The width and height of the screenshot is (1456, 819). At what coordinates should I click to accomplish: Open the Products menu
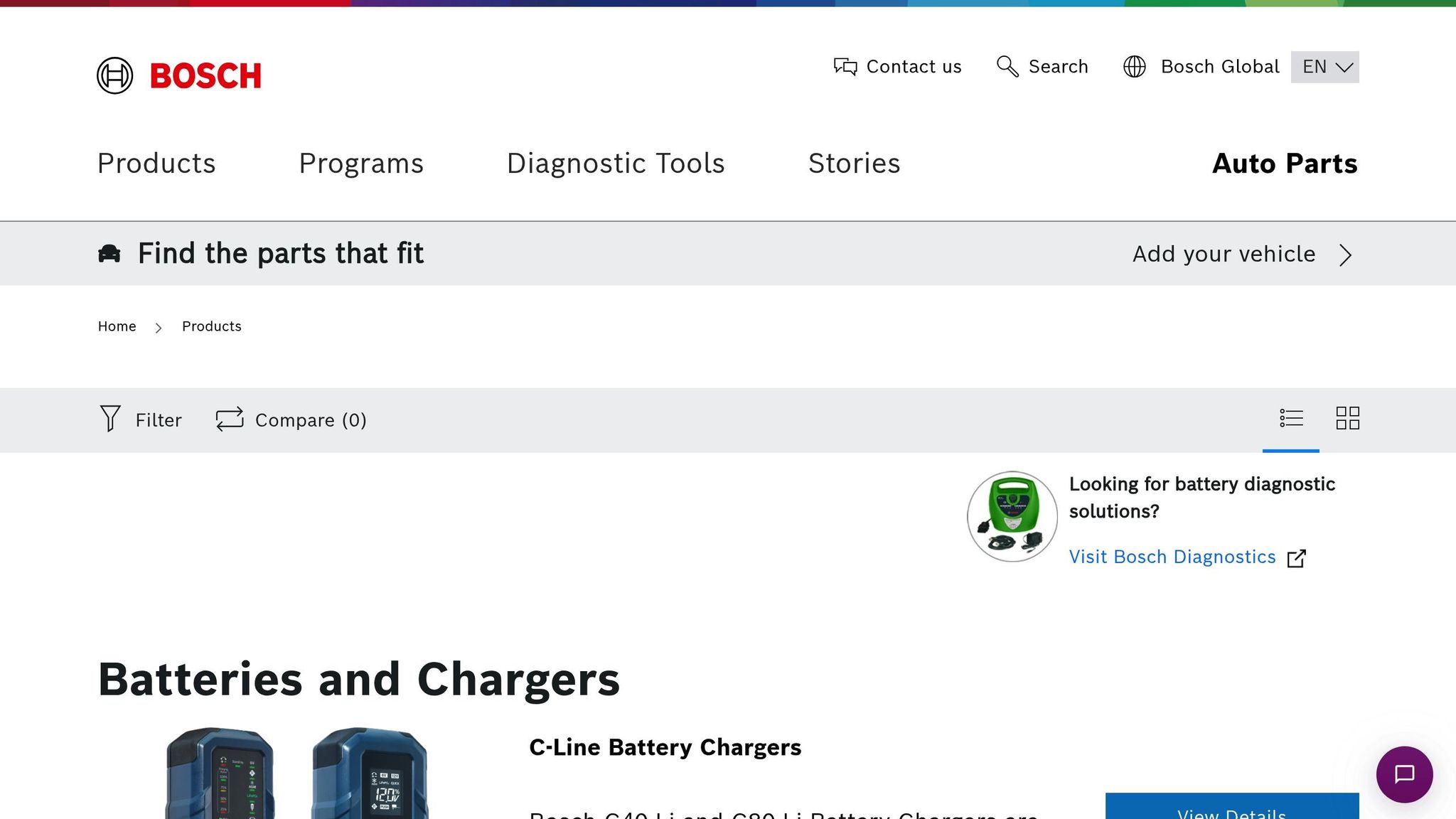pos(156,164)
